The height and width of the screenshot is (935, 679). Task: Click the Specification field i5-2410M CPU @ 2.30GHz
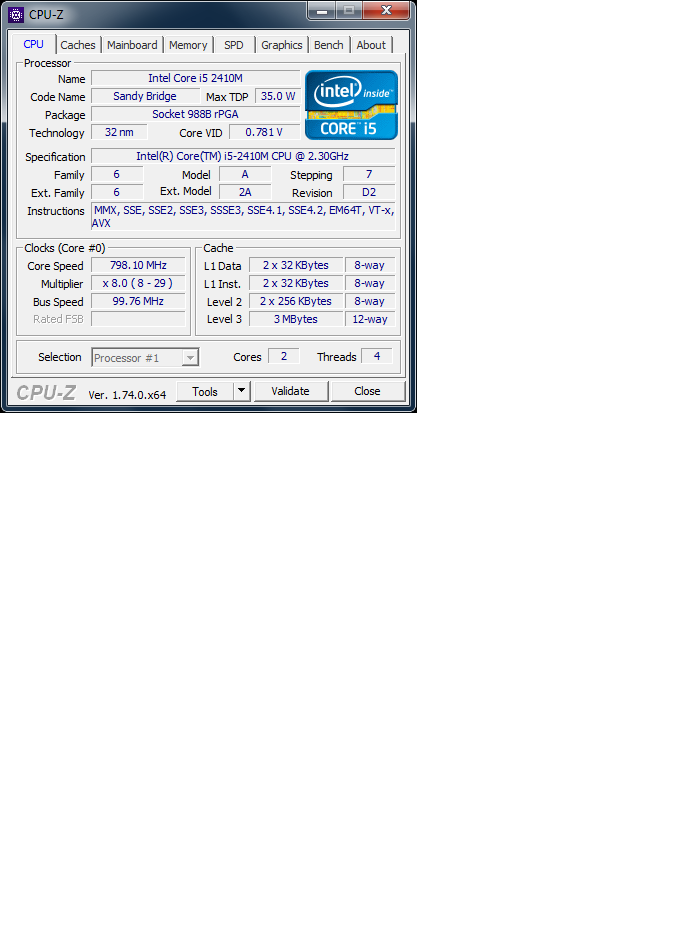(x=243, y=156)
